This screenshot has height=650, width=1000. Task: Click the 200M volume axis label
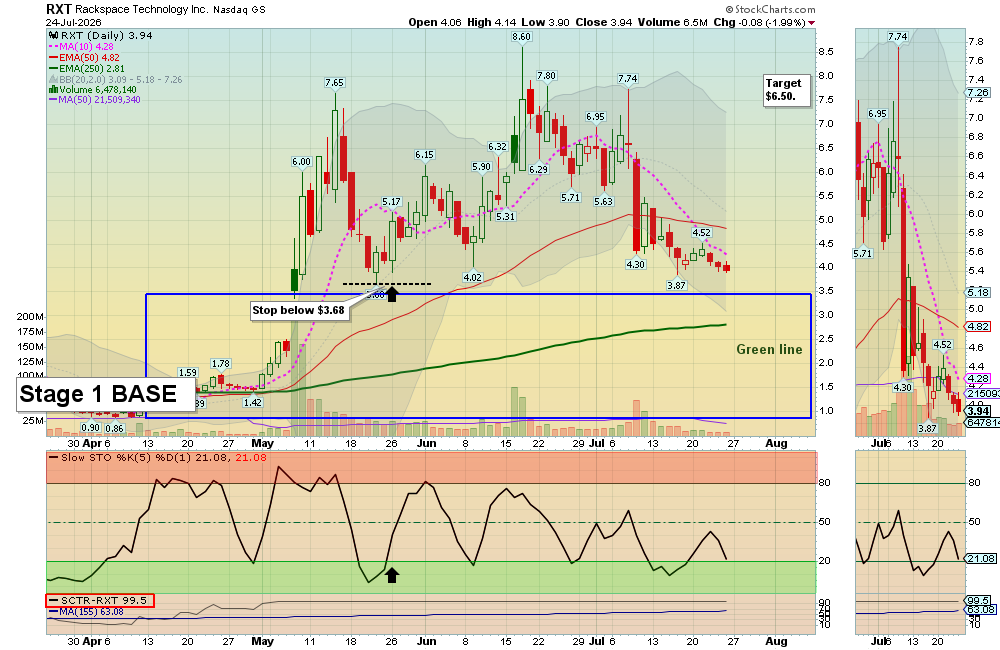30,317
